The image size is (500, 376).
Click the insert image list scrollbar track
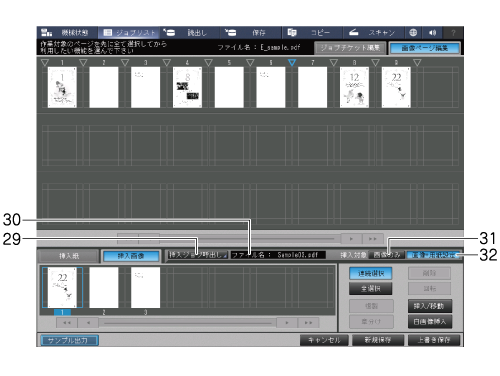188,323
